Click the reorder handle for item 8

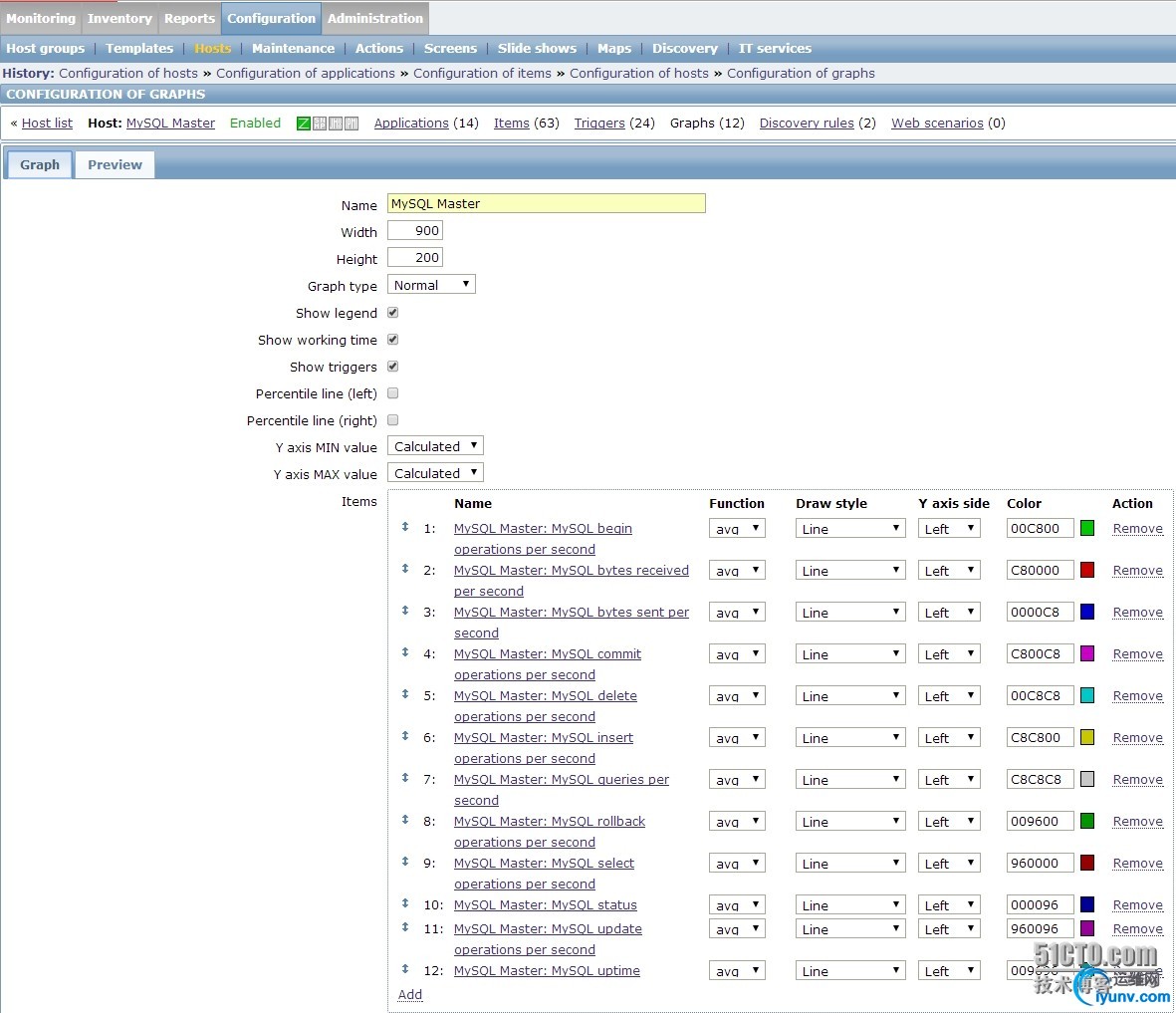405,820
